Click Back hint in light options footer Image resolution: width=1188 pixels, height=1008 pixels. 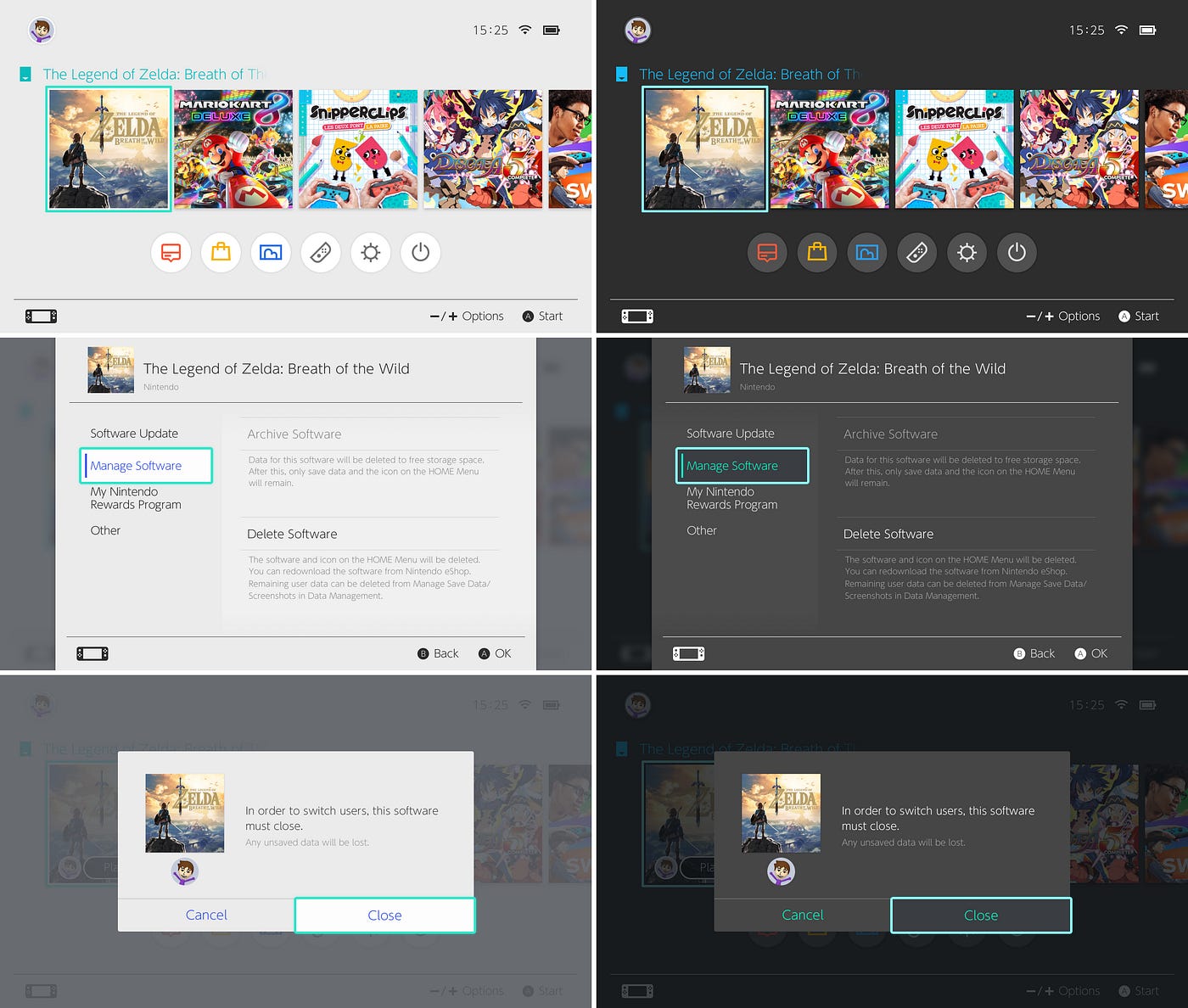pyautogui.click(x=438, y=653)
